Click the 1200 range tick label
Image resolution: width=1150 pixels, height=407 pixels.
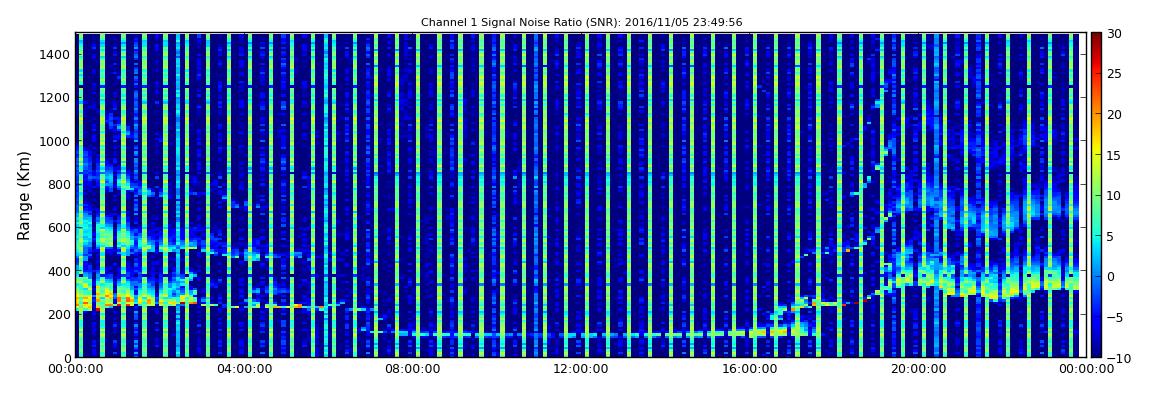pos(55,98)
